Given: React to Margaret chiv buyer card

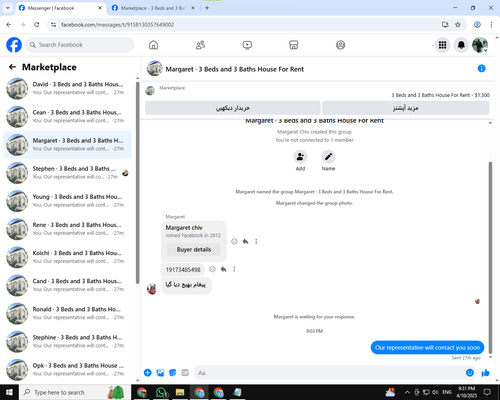Looking at the screenshot, I should pyautogui.click(x=234, y=241).
